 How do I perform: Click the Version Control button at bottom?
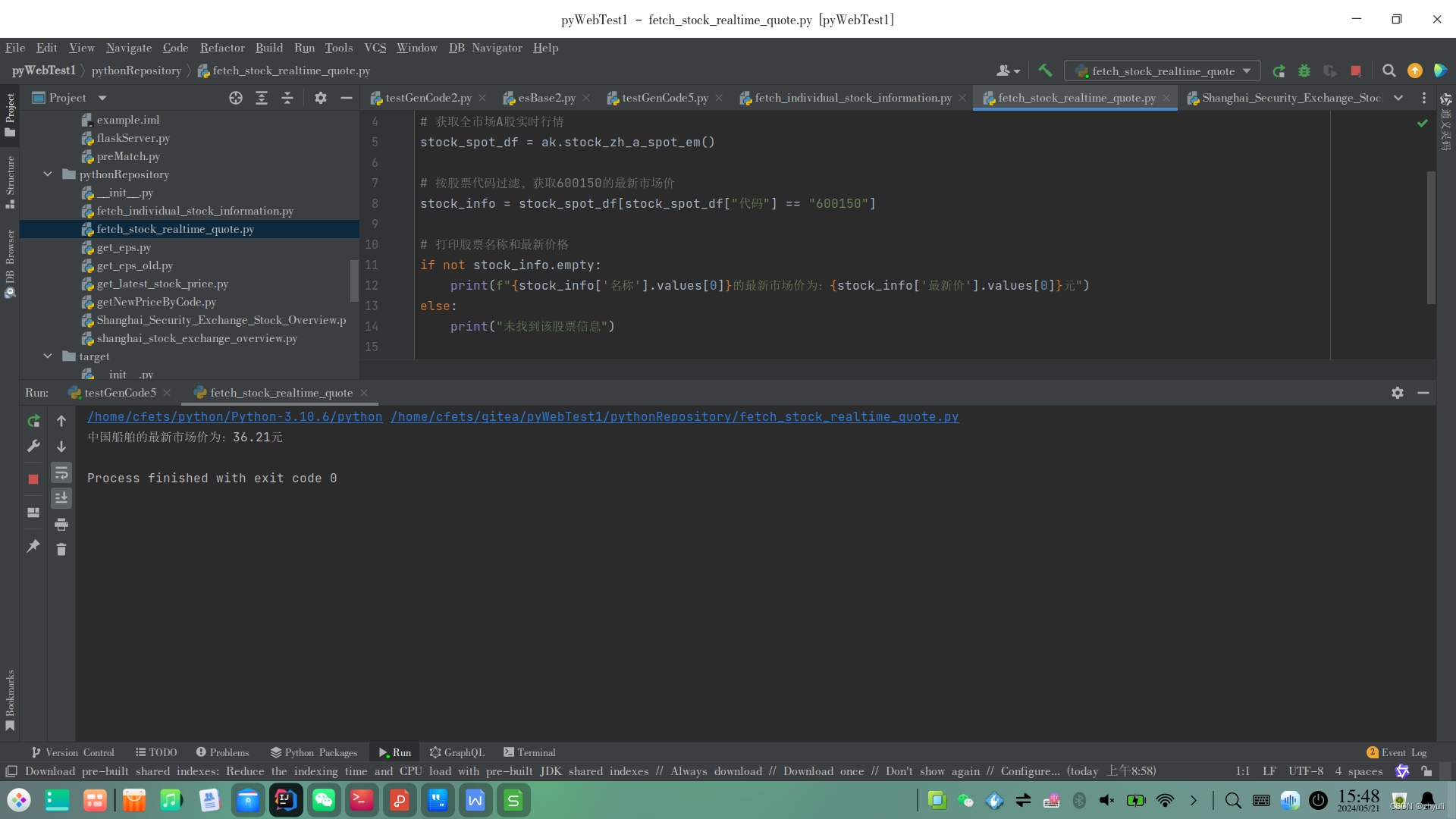(77, 752)
